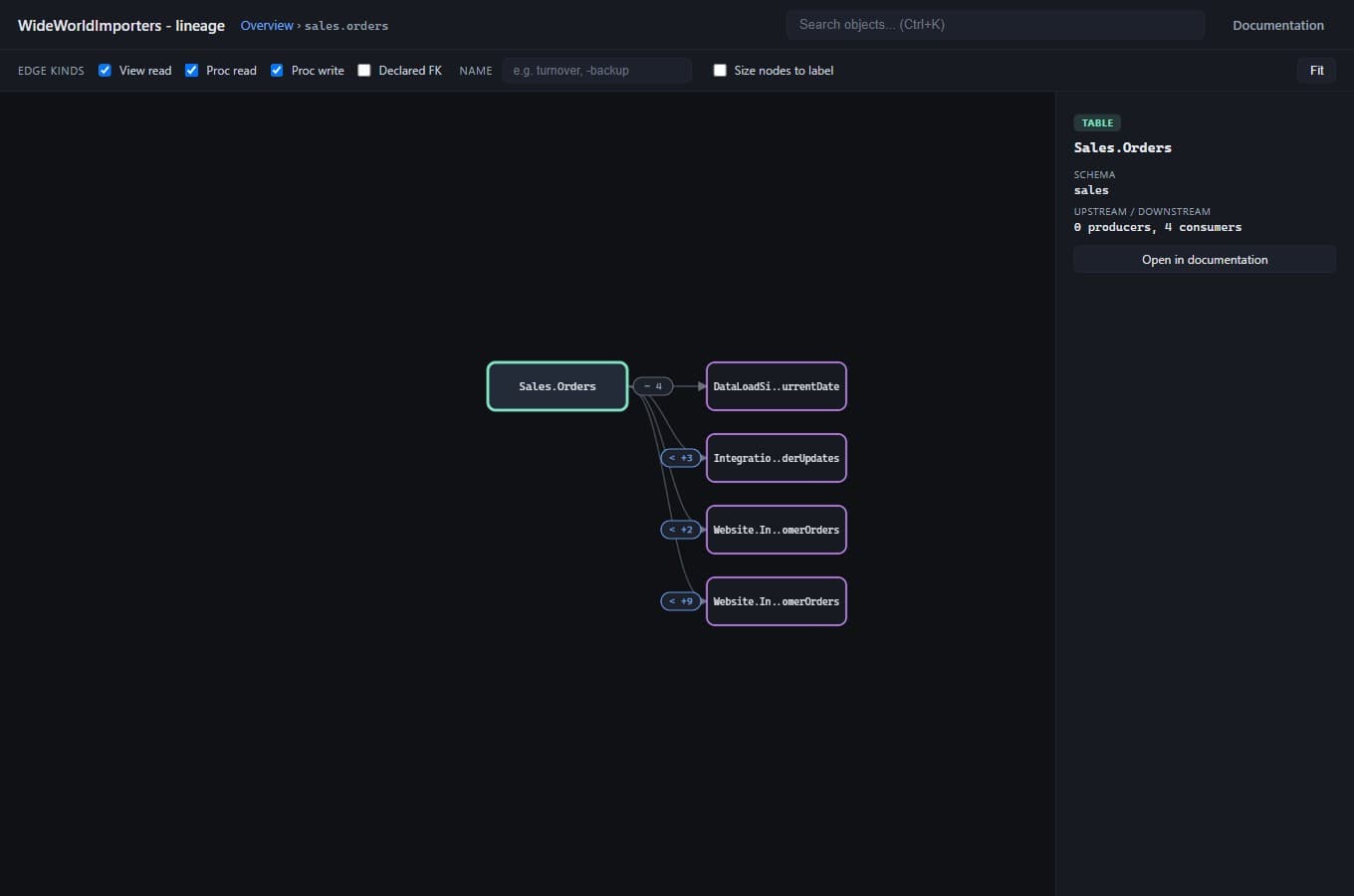The height and width of the screenshot is (896, 1354).
Task: Open the Documentation link
Action: (1278, 25)
